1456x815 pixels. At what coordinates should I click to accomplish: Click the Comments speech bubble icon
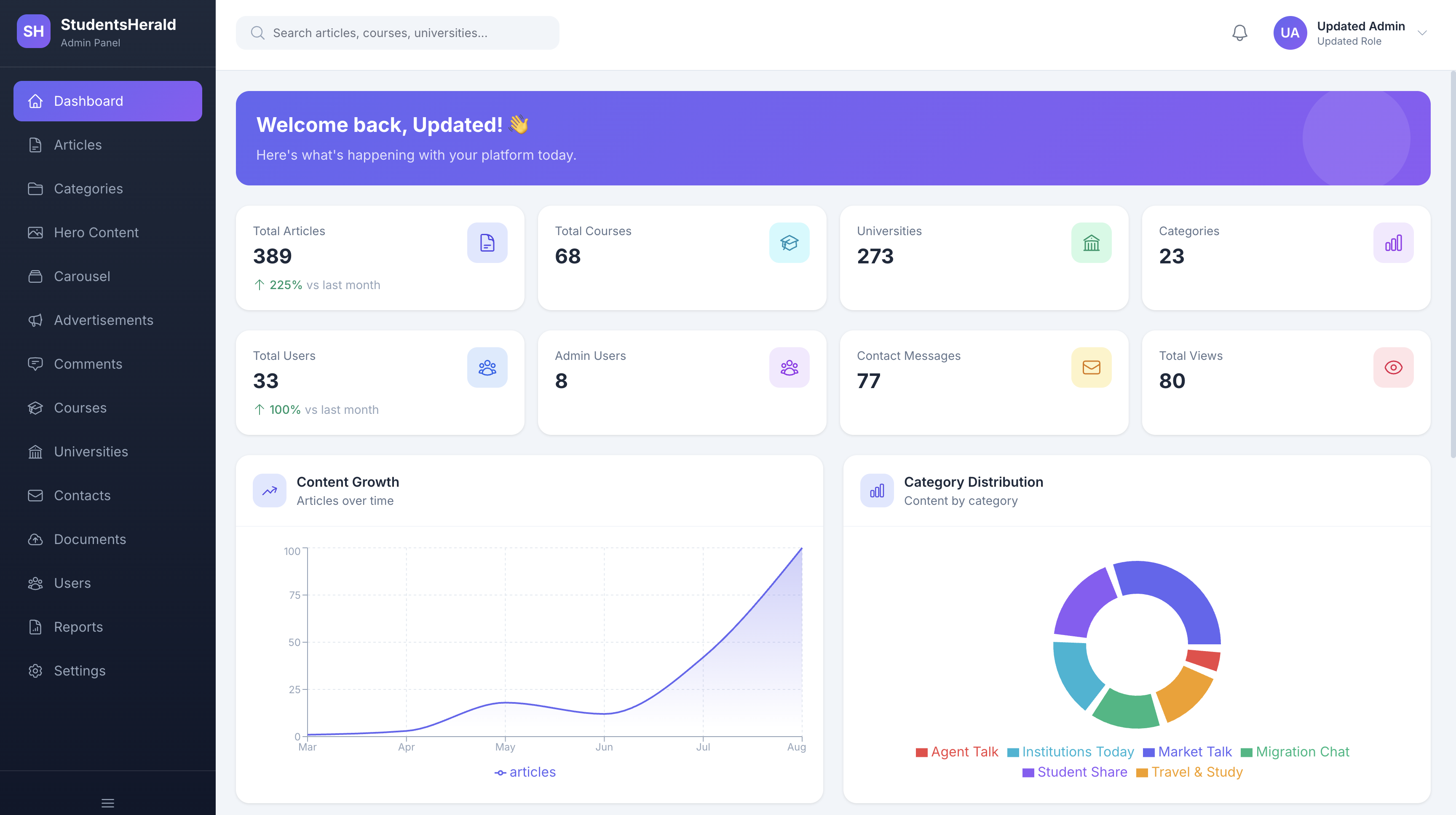(36, 364)
